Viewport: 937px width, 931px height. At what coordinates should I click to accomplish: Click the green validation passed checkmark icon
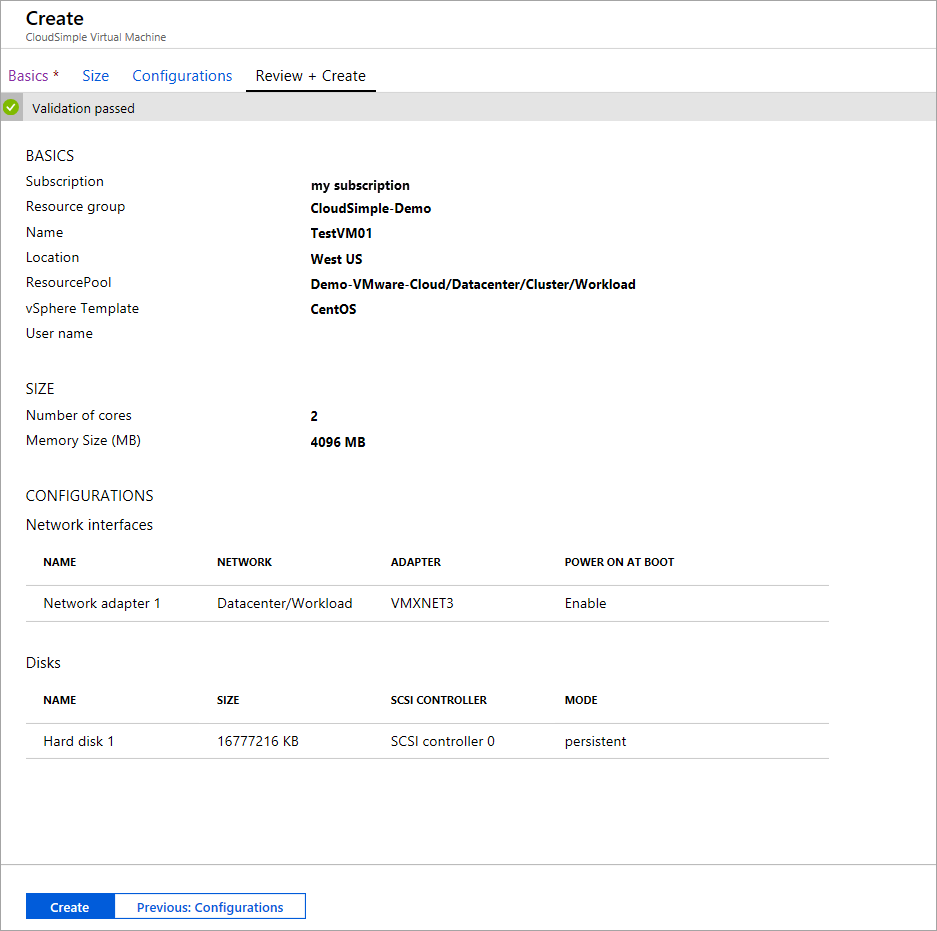10,107
